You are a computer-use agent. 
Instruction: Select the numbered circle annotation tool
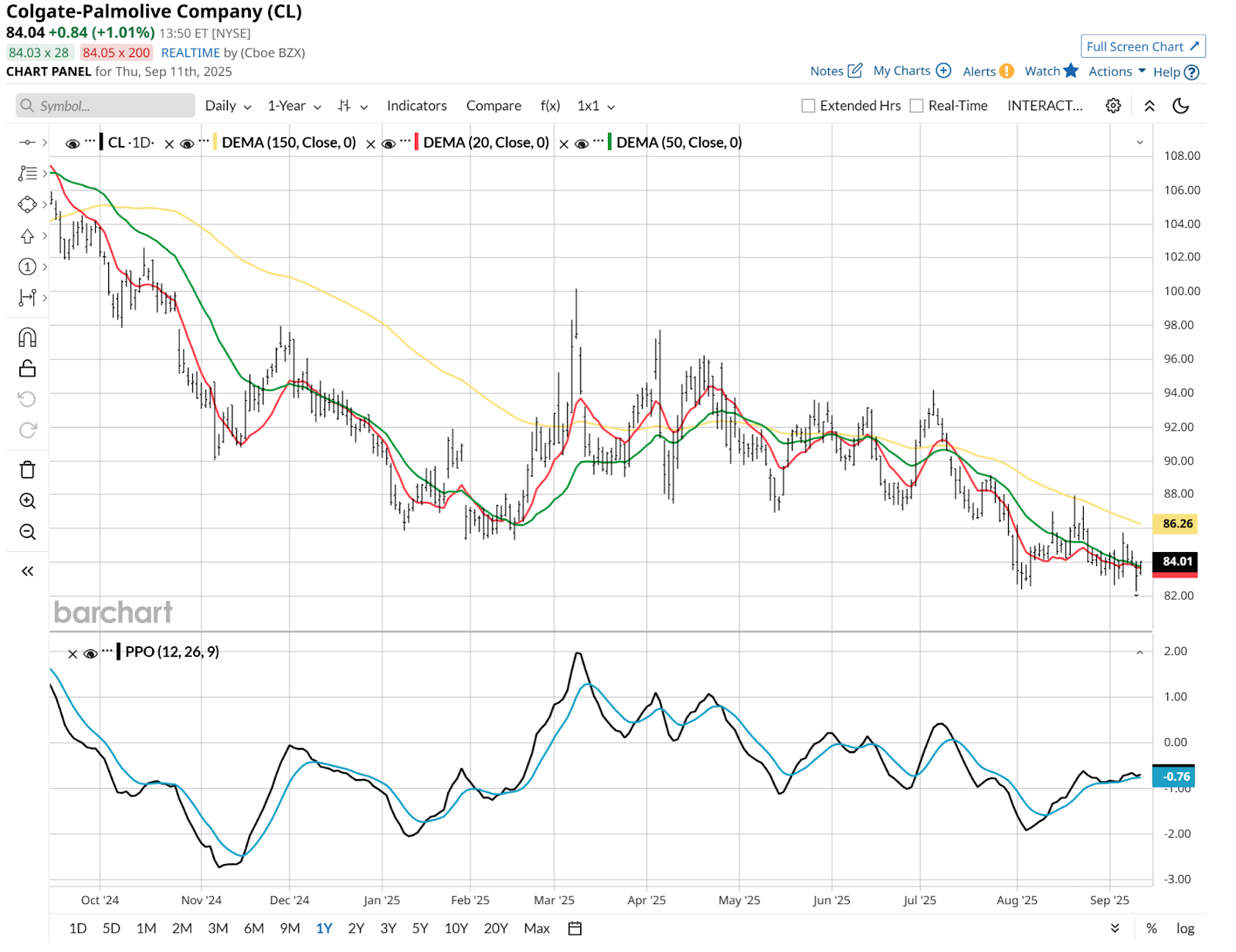point(27,267)
